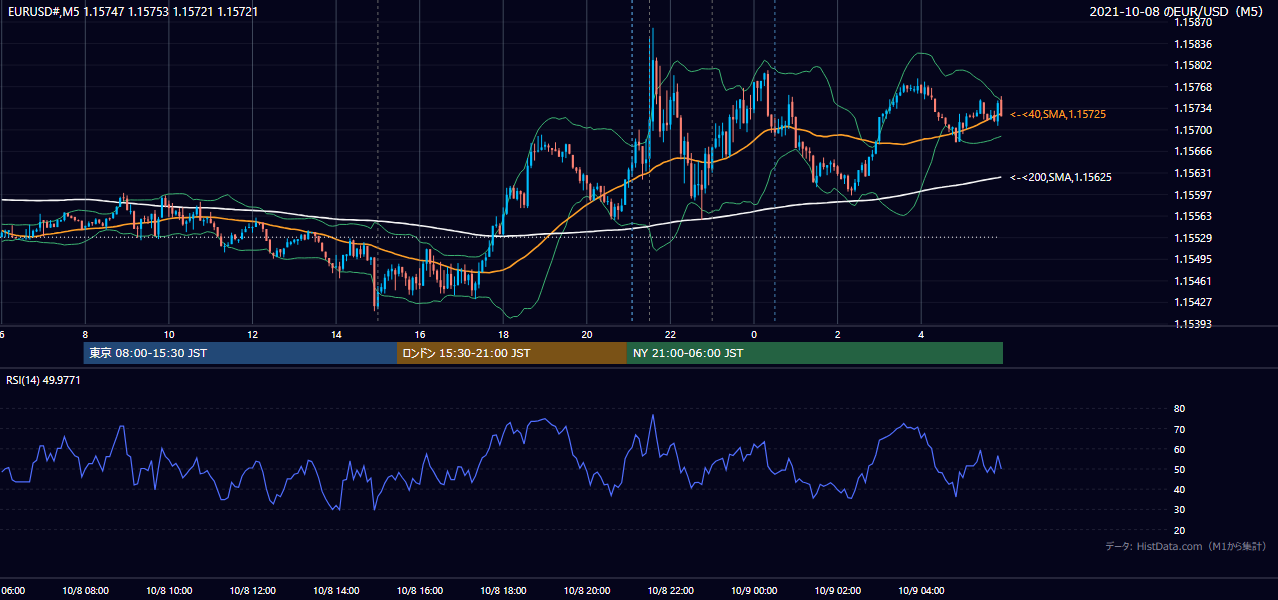Click hour tick 18 on the price chart axis
The height and width of the screenshot is (600, 1278).
[503, 334]
